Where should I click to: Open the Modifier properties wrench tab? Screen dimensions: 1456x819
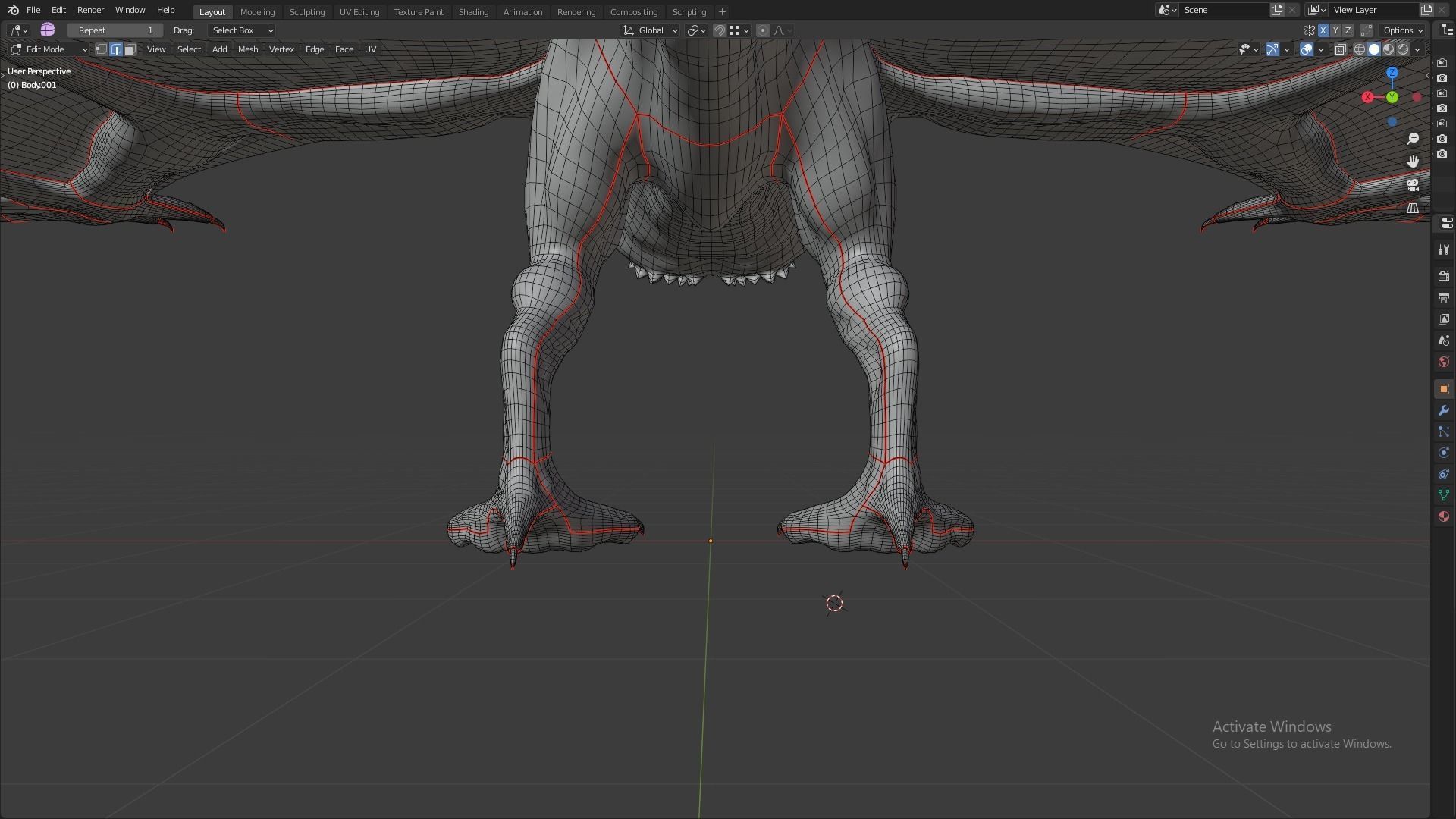pyautogui.click(x=1444, y=410)
